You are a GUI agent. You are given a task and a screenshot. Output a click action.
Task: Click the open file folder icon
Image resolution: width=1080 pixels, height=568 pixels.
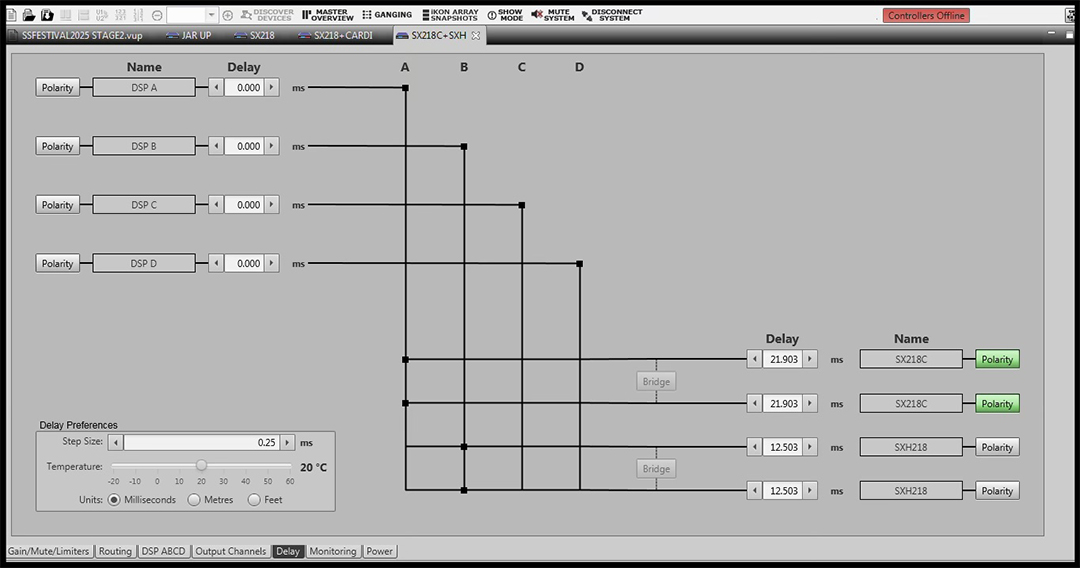point(29,15)
